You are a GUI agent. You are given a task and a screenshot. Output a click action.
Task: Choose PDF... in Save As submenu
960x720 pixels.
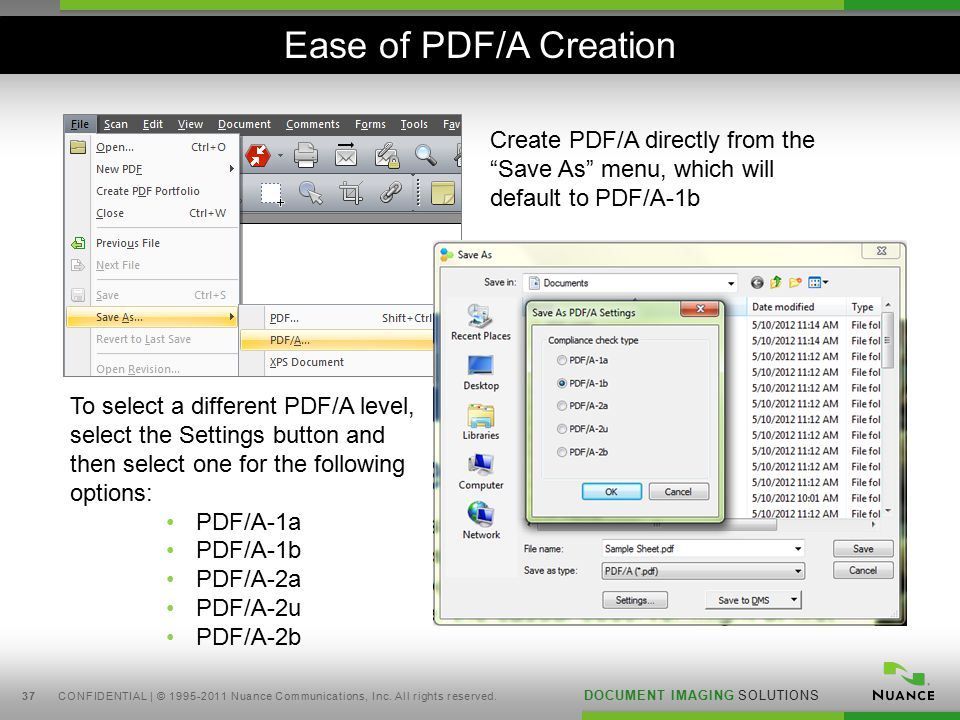[x=337, y=318]
